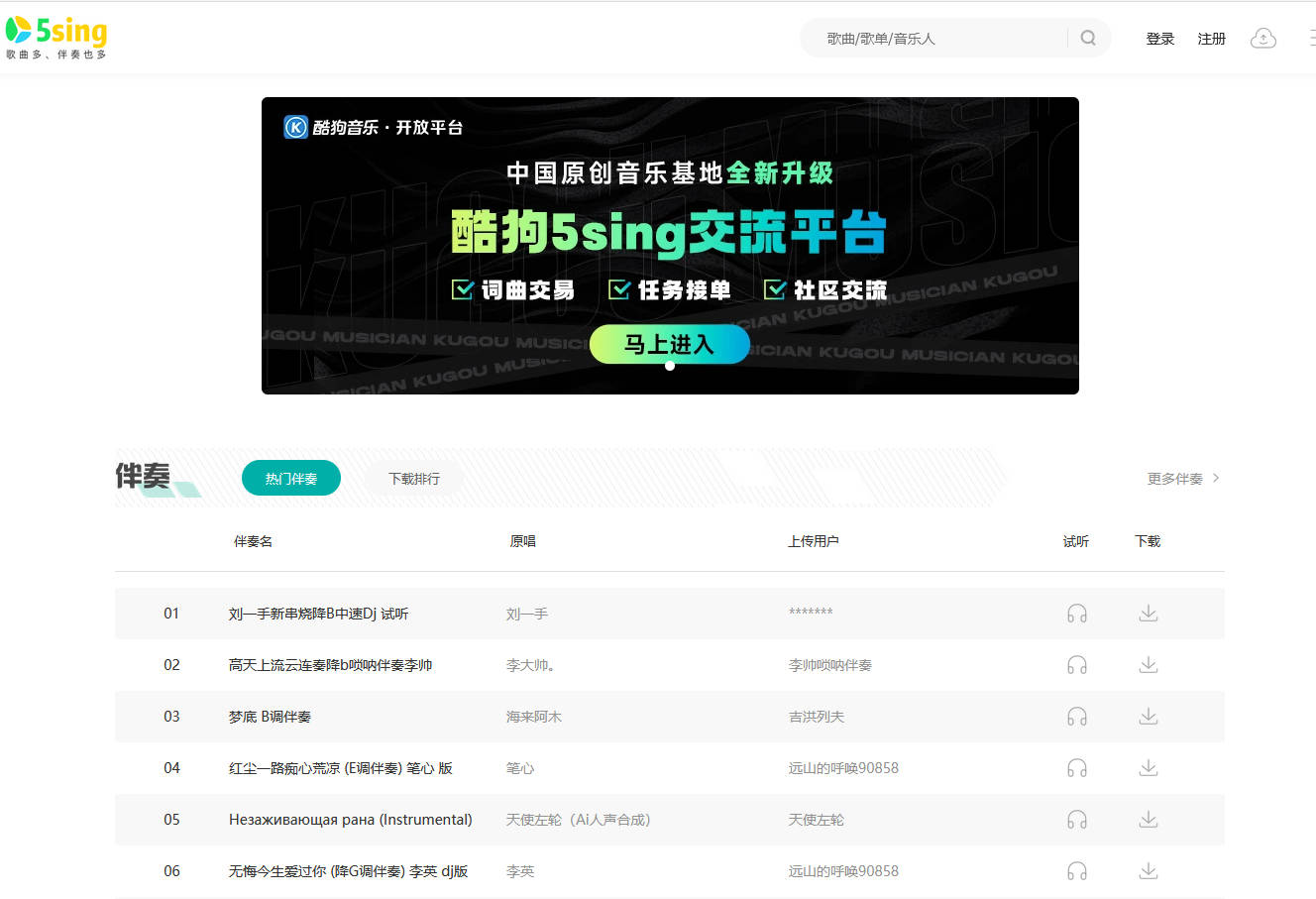Play preview of Незаживающая рана (Instrumental)

1076,819
